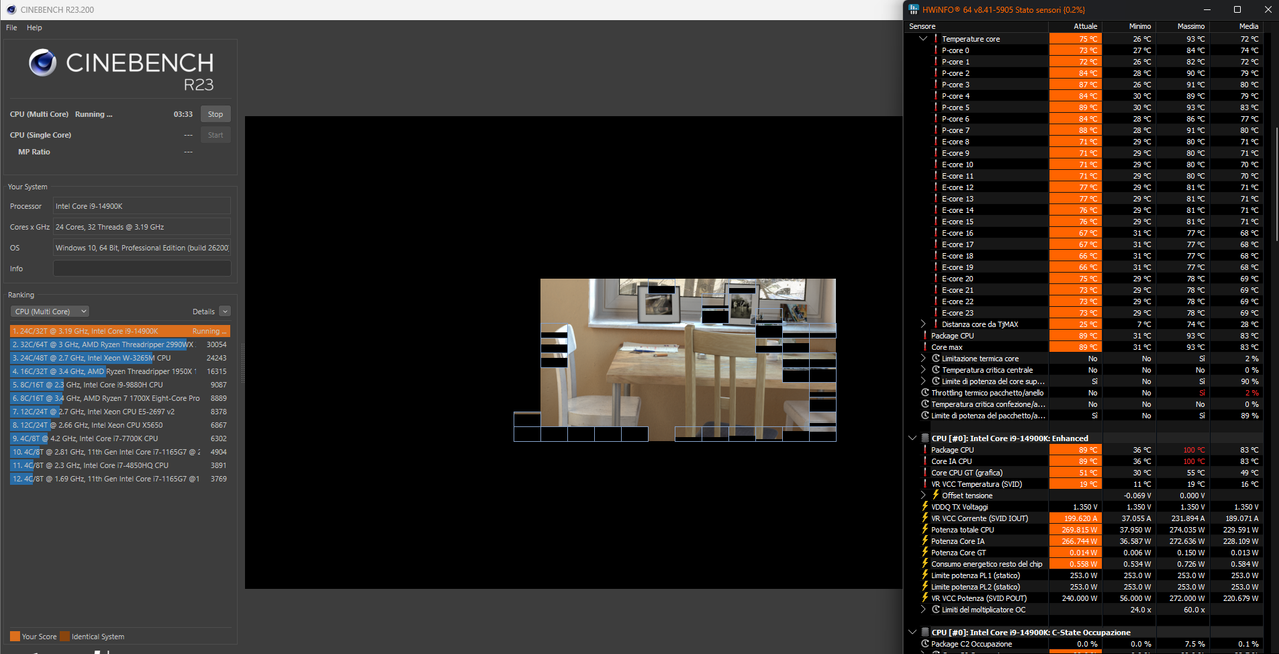Open the CPU (Multi Core) ranking dropdown
Image resolution: width=1279 pixels, height=654 pixels.
(49, 312)
